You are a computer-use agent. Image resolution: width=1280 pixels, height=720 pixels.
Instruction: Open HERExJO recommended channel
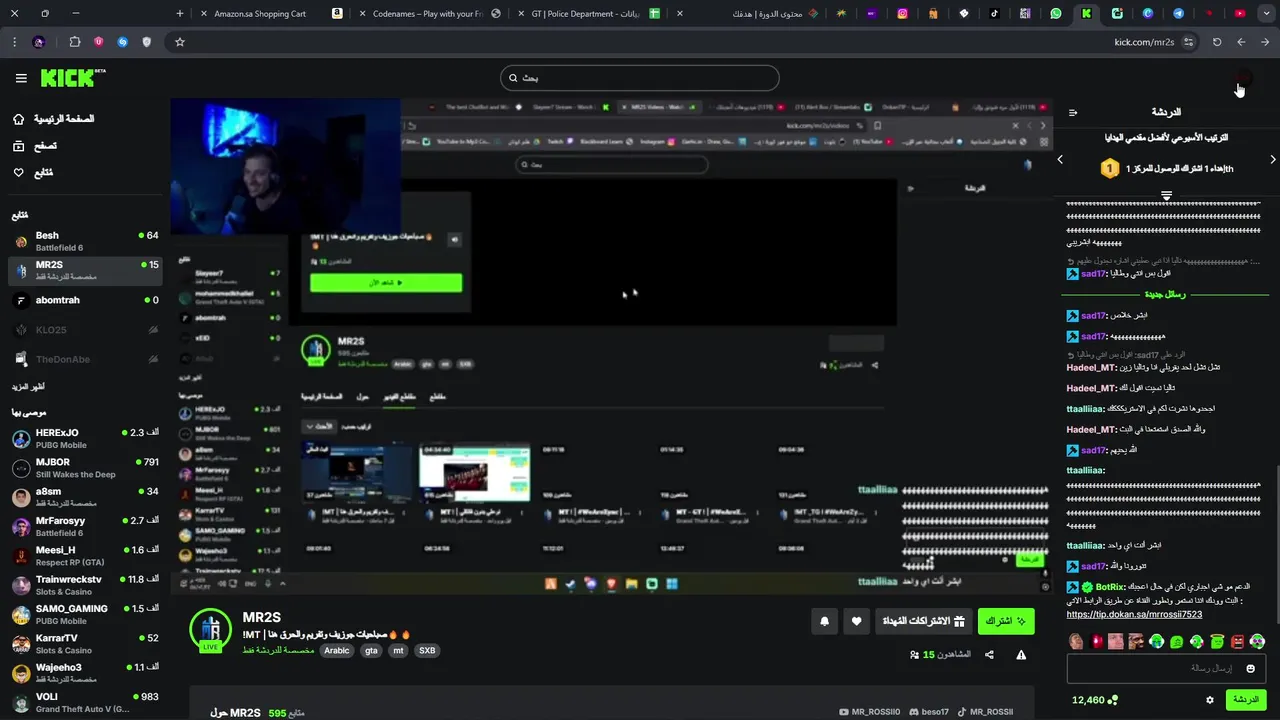(x=85, y=438)
